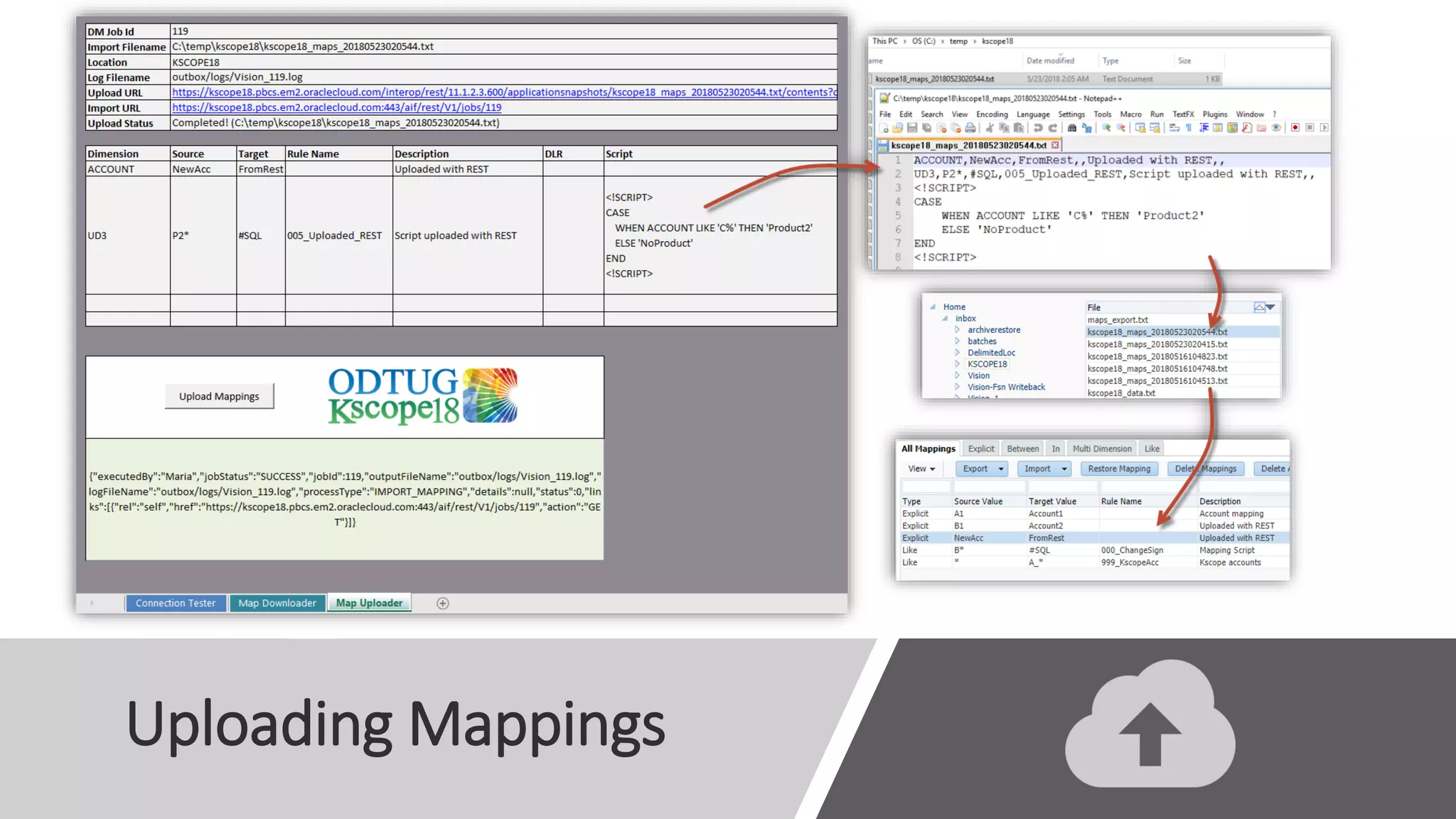
Task: Collapse the inbox tree node
Action: (945, 318)
